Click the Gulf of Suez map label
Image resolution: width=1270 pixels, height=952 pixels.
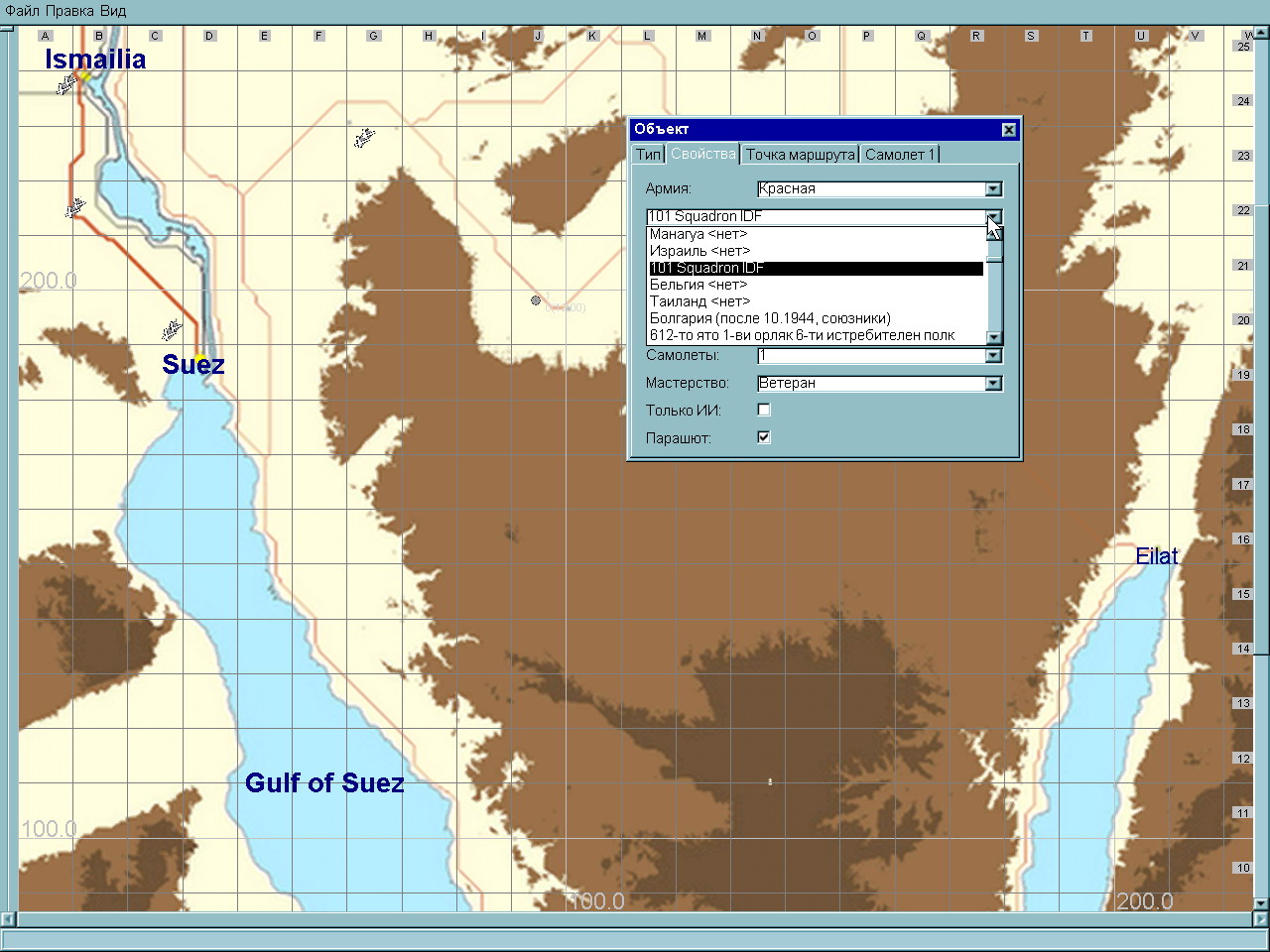[324, 783]
